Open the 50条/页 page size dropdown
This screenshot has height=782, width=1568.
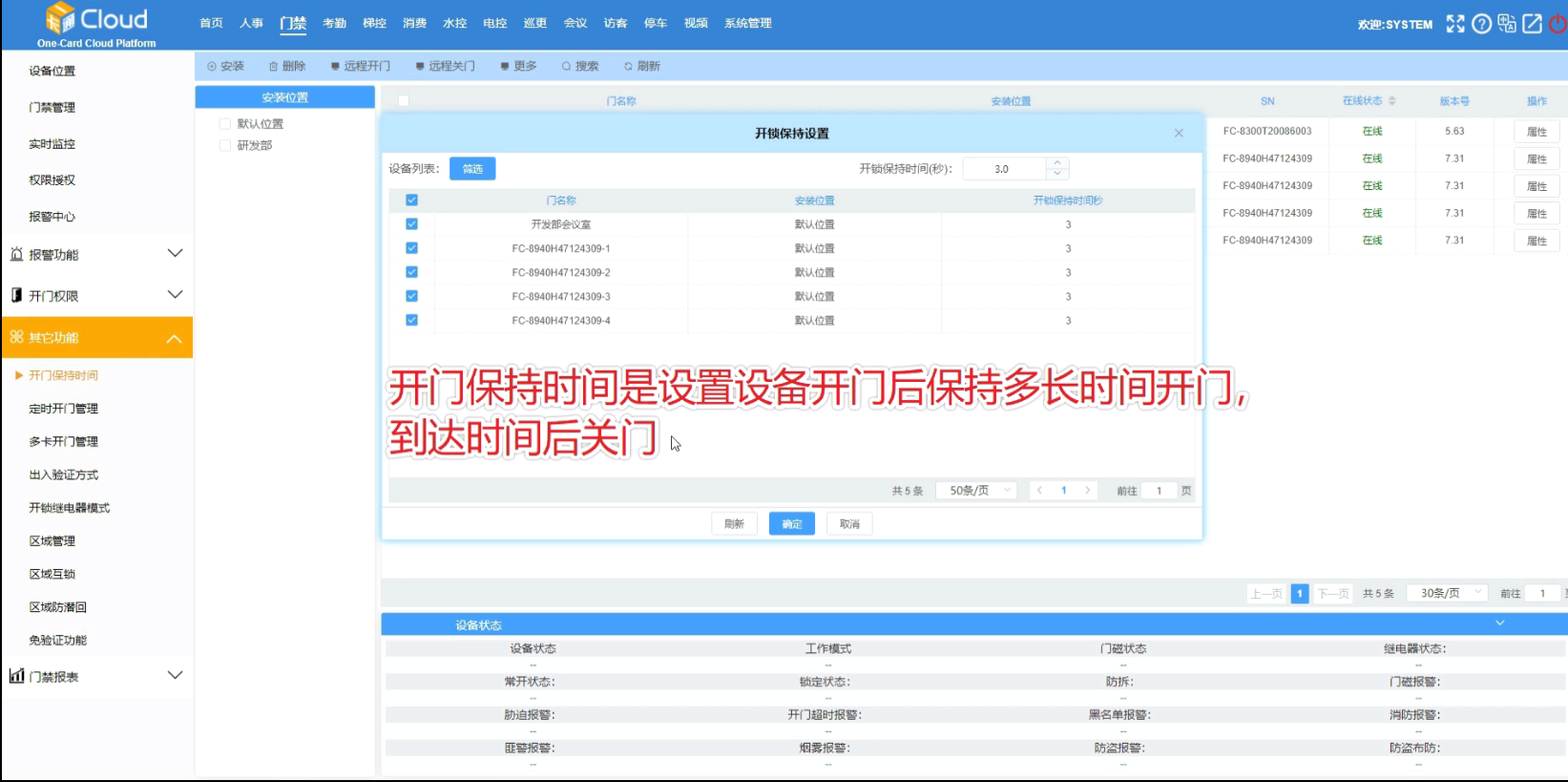(976, 490)
